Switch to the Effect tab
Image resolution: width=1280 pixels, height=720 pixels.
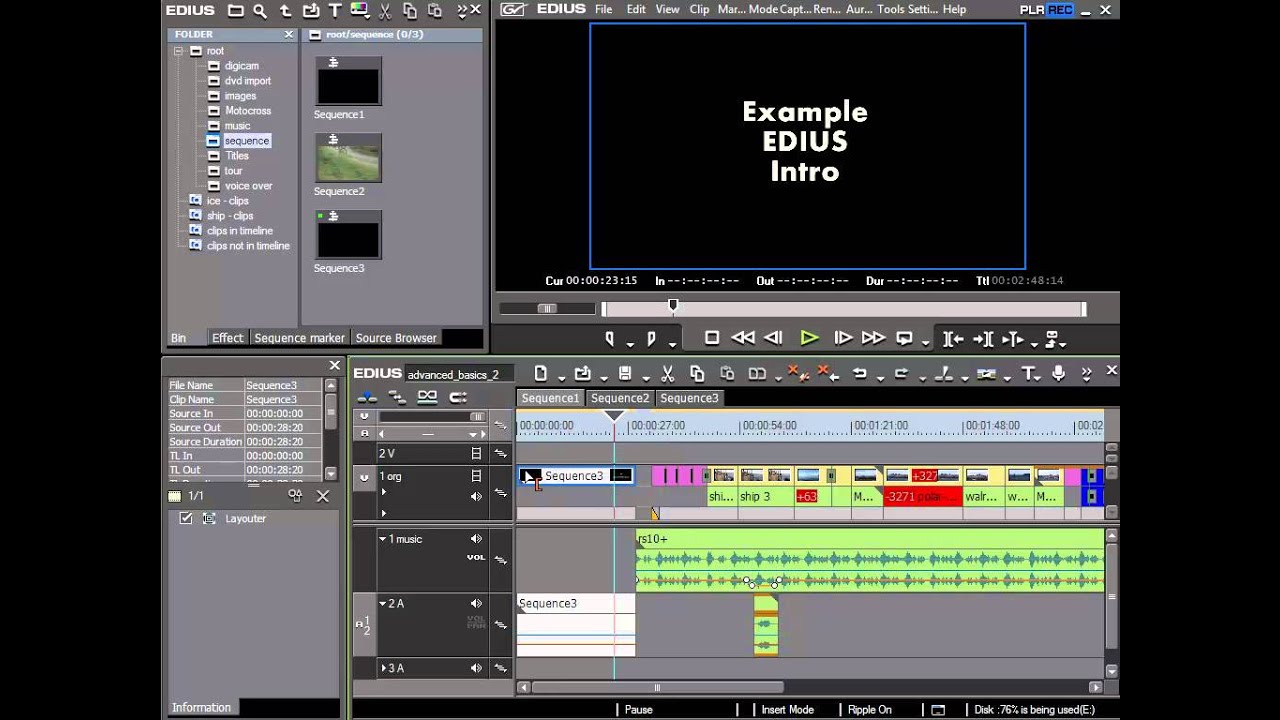coord(227,338)
